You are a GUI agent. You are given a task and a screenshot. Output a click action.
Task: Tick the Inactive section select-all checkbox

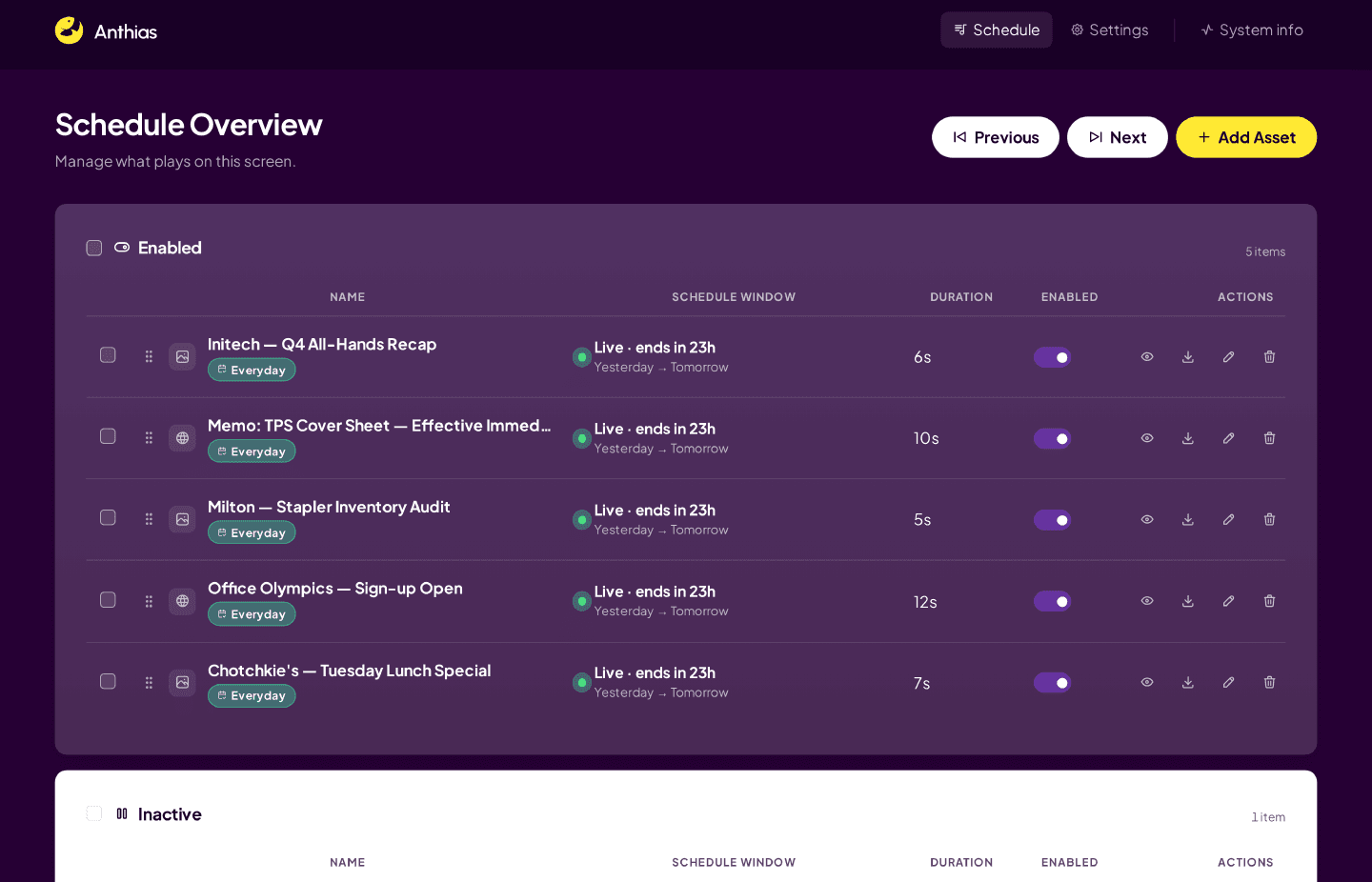94,813
